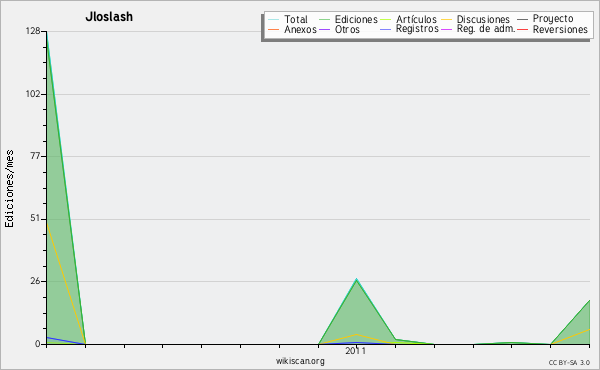Click the yellow Discusiones legend line
600x370 pixels.
[x=446, y=20]
